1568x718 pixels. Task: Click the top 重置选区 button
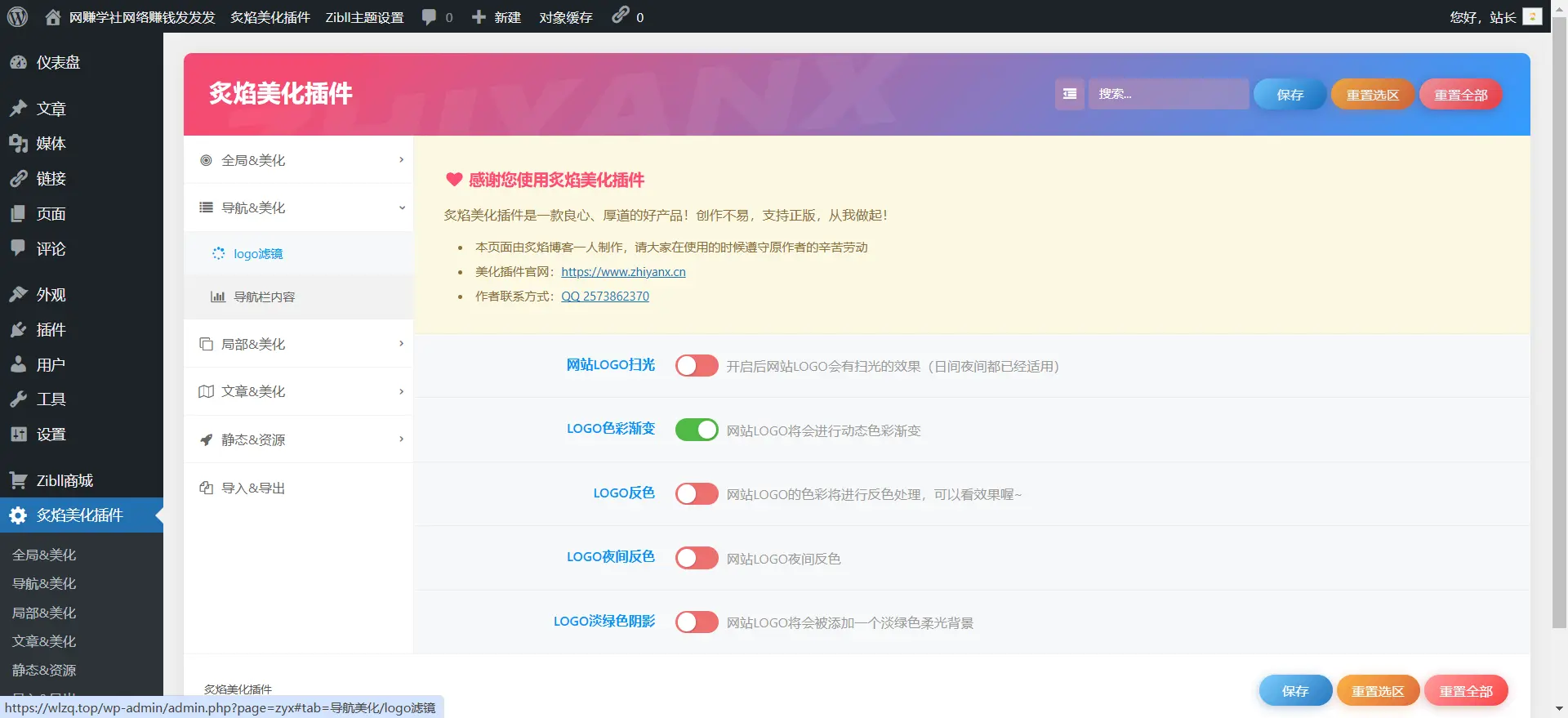coord(1373,95)
